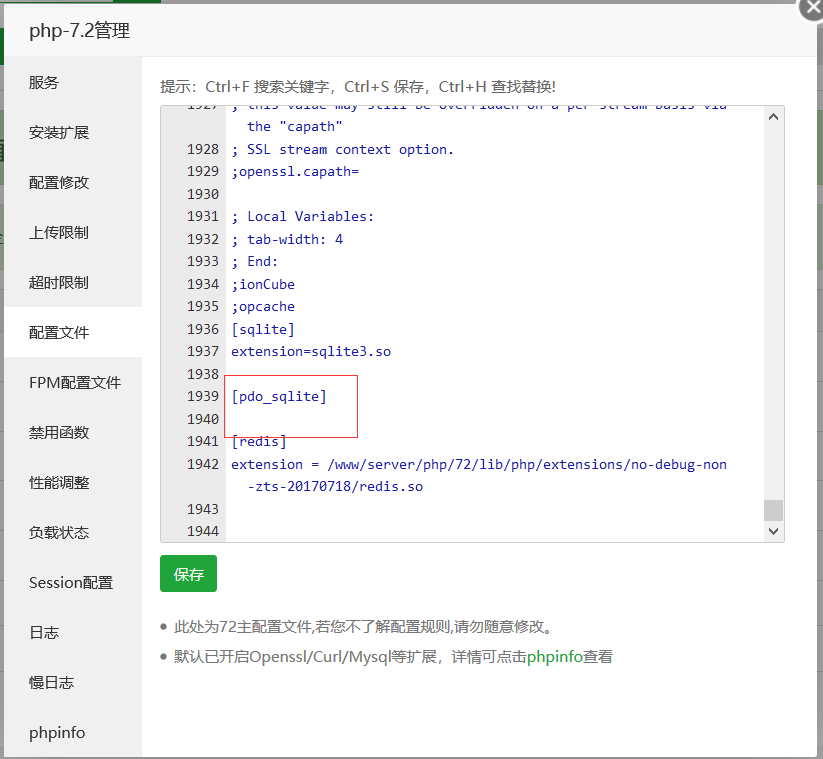Click the extension=sqlite3.so line

311,352
